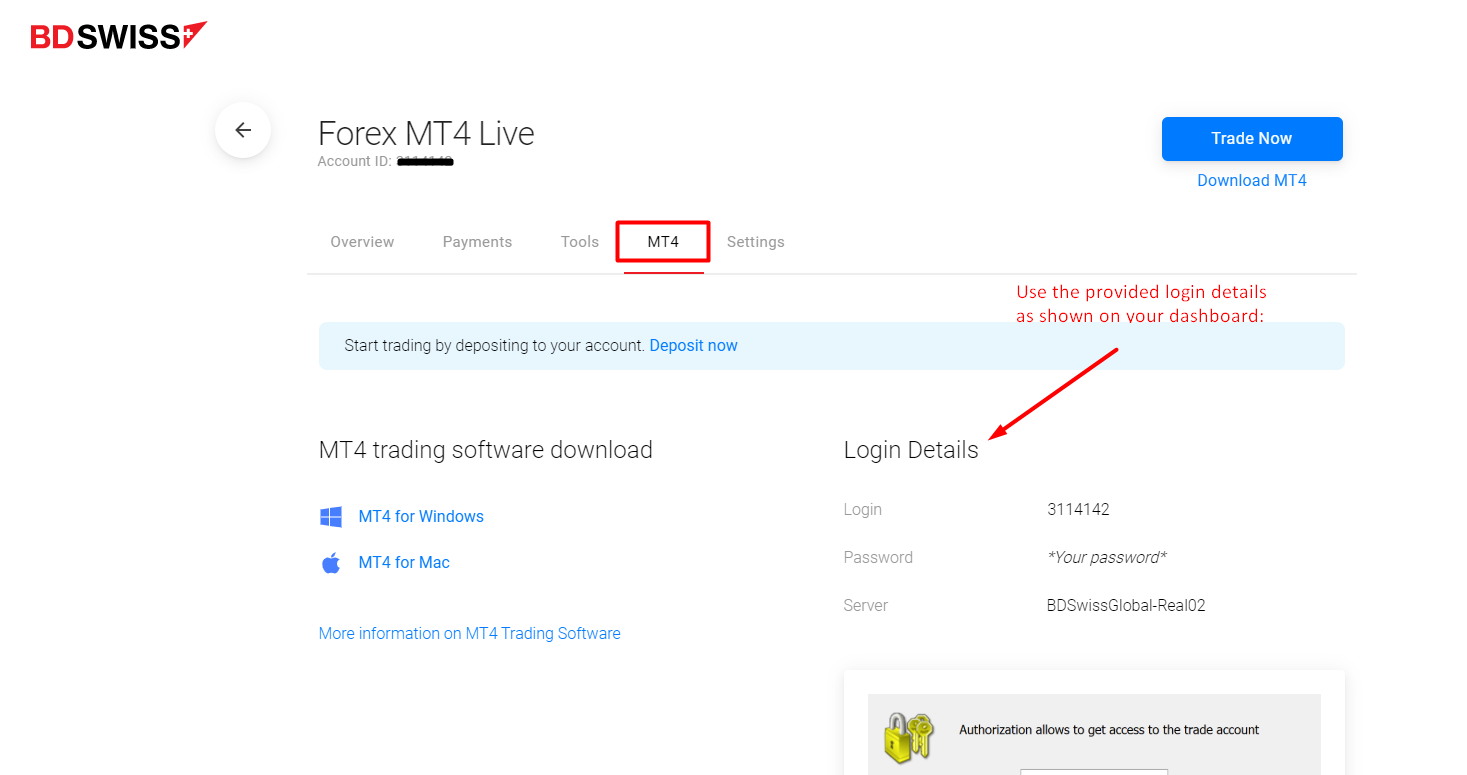The width and height of the screenshot is (1467, 775).
Task: Open the Settings tab
Action: tap(756, 242)
